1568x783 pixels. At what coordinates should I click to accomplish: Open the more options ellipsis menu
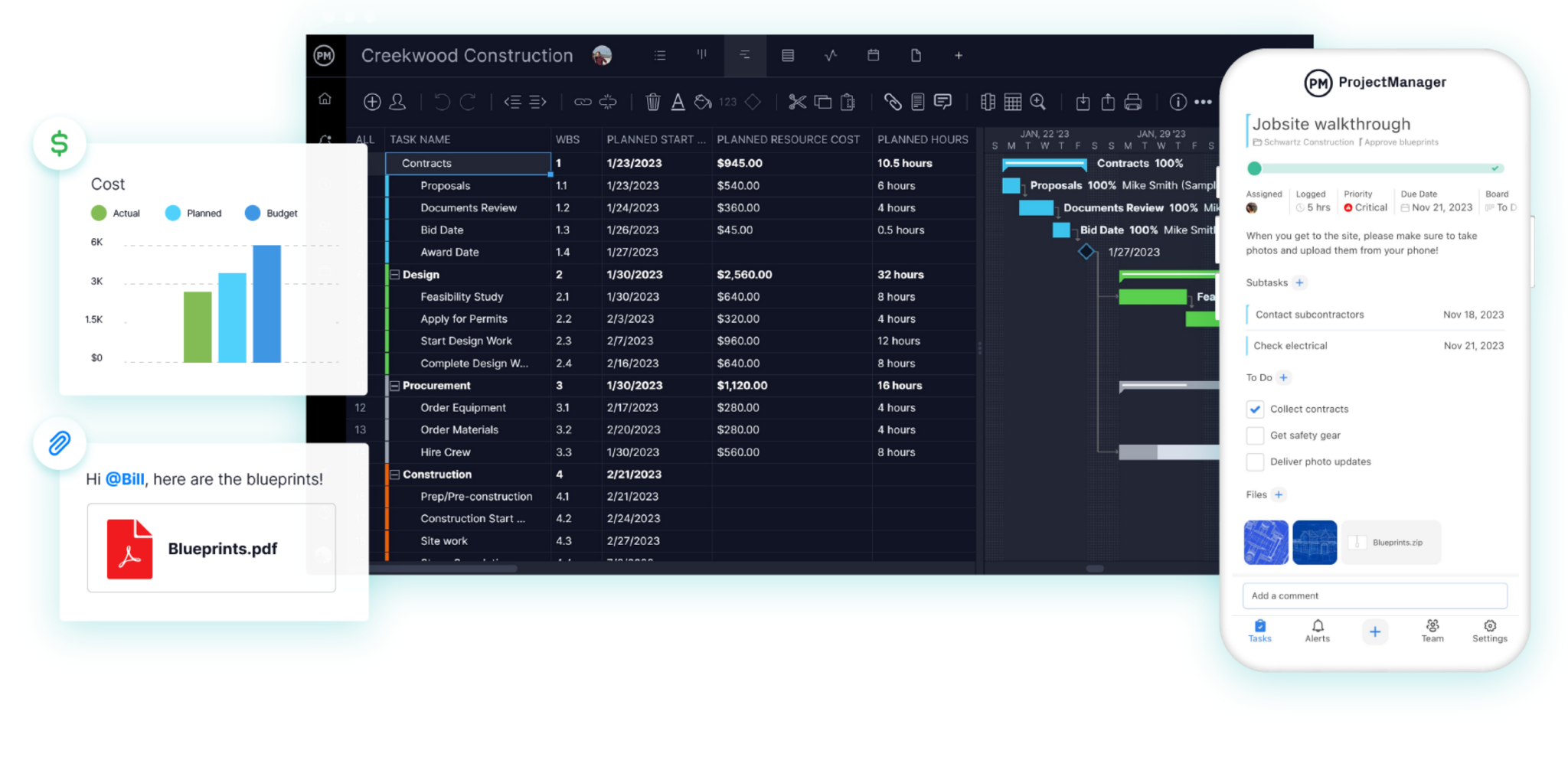[x=1203, y=102]
